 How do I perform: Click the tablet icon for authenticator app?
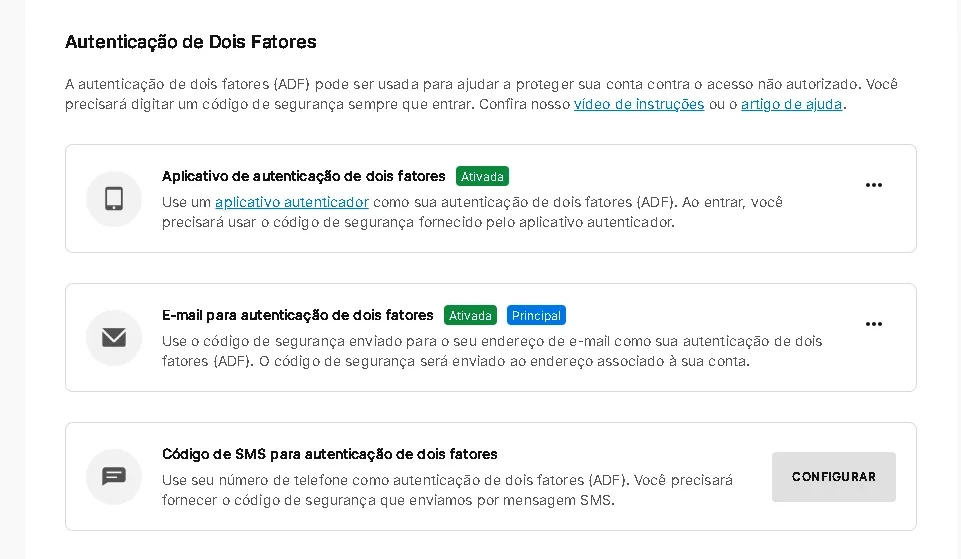(114, 199)
